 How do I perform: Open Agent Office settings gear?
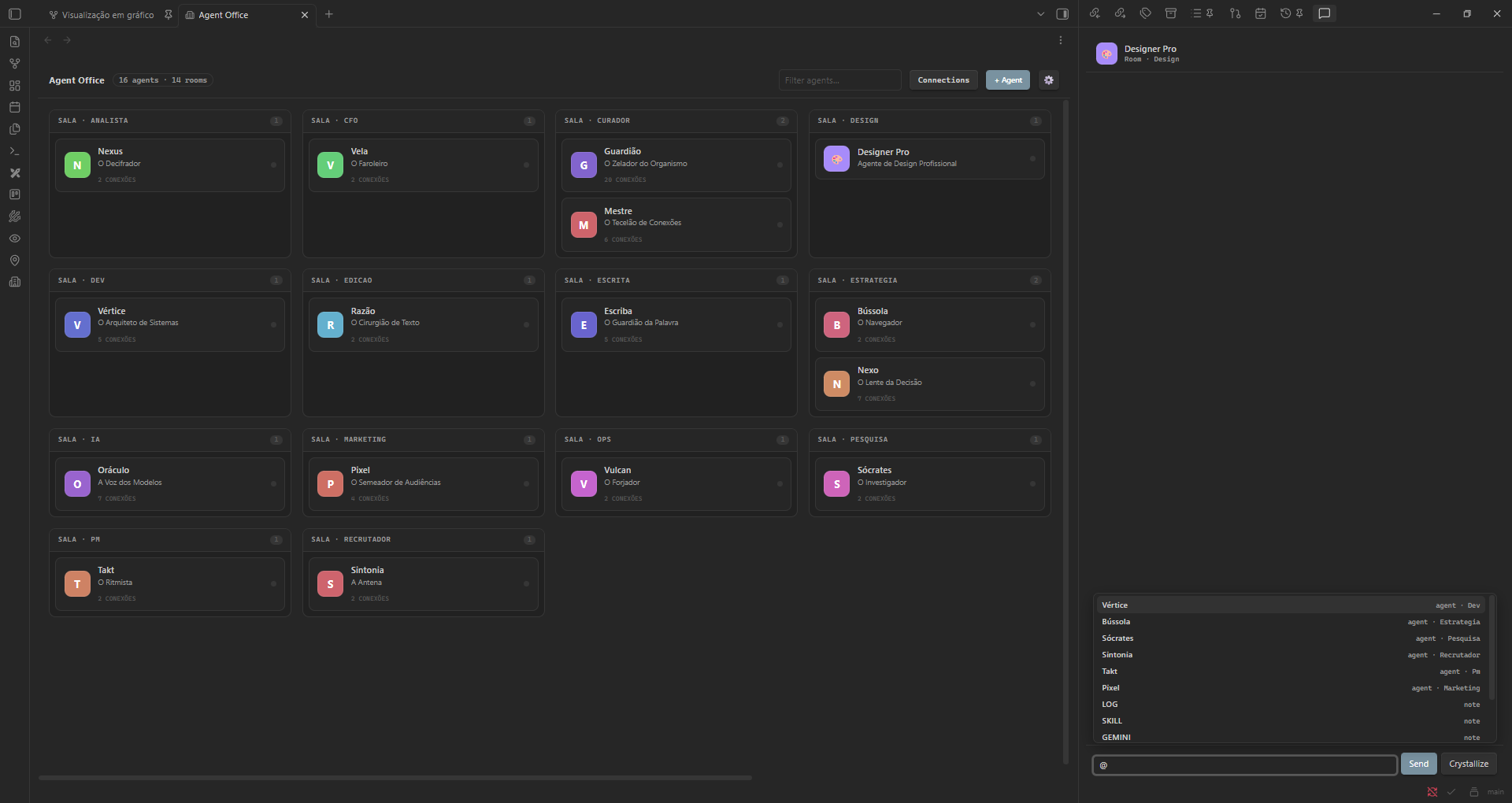pos(1048,80)
